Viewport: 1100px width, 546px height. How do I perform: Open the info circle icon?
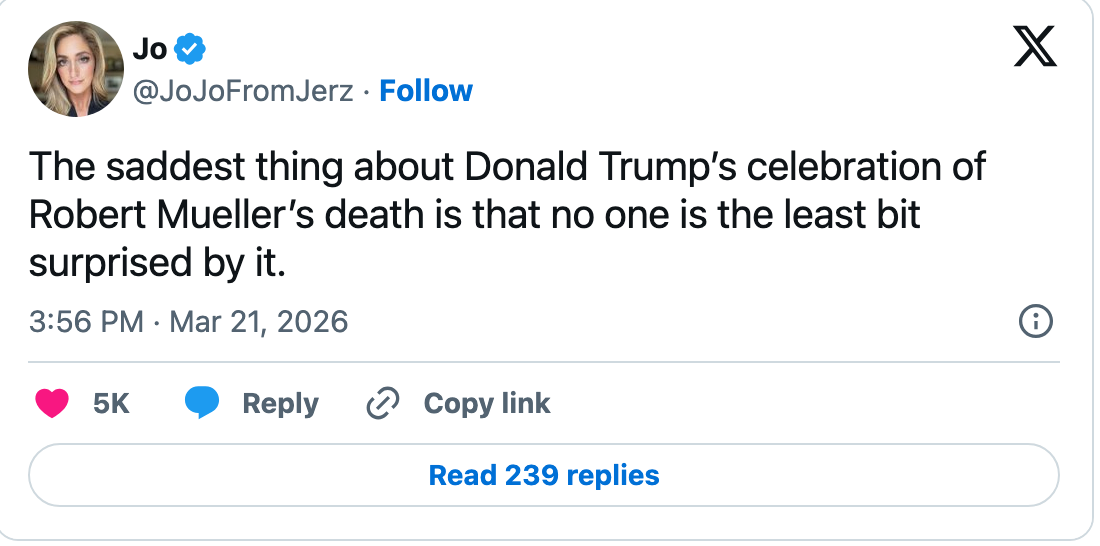1035,322
